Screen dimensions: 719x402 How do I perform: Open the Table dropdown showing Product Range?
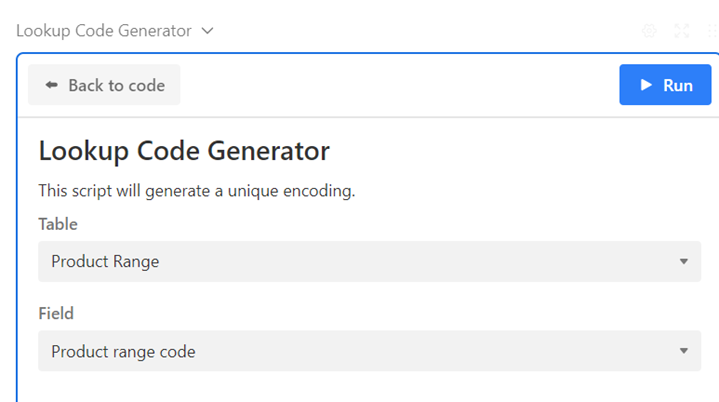coord(369,262)
